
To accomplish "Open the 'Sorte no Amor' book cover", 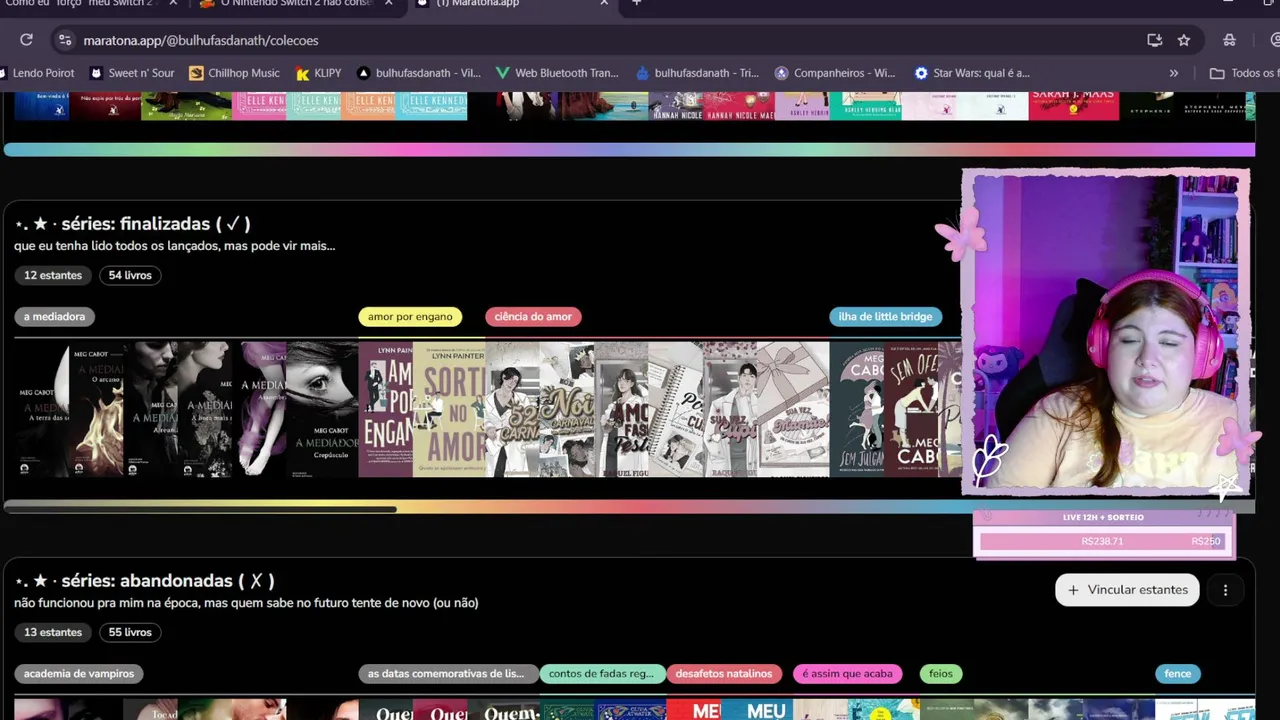I will (449, 409).
